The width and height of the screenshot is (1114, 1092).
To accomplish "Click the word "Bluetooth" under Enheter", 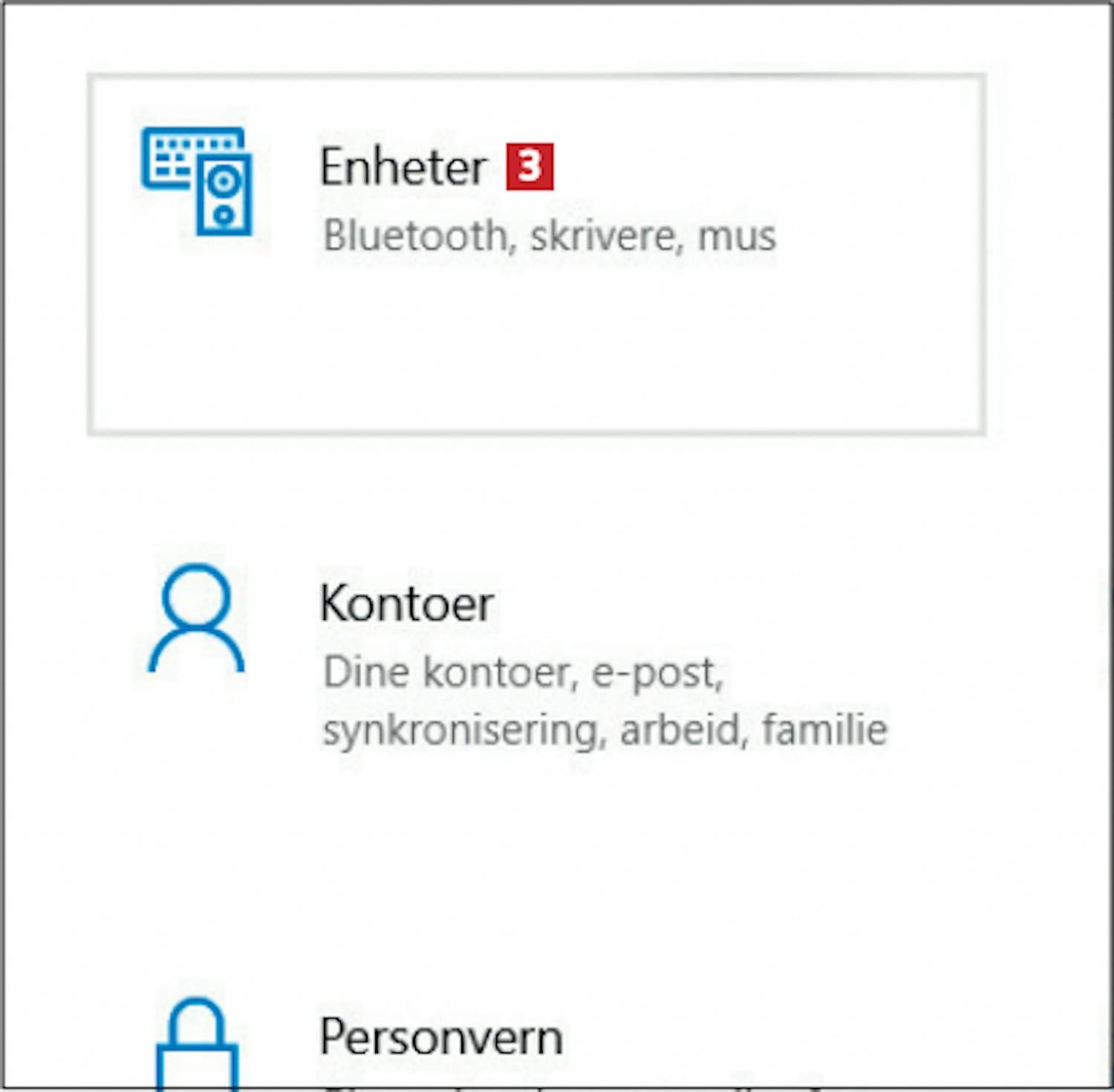I will [x=415, y=236].
